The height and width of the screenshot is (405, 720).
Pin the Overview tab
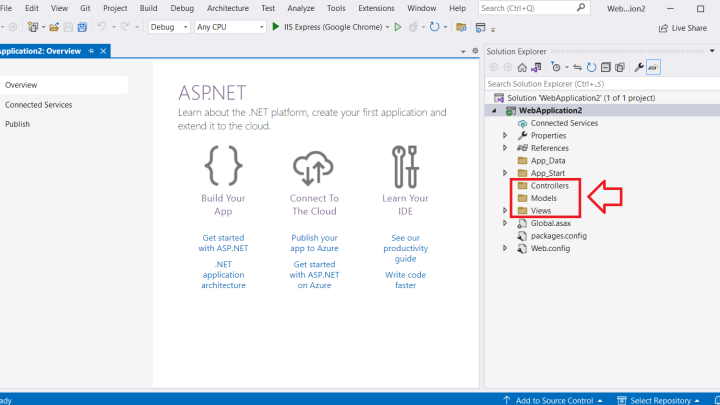point(91,51)
